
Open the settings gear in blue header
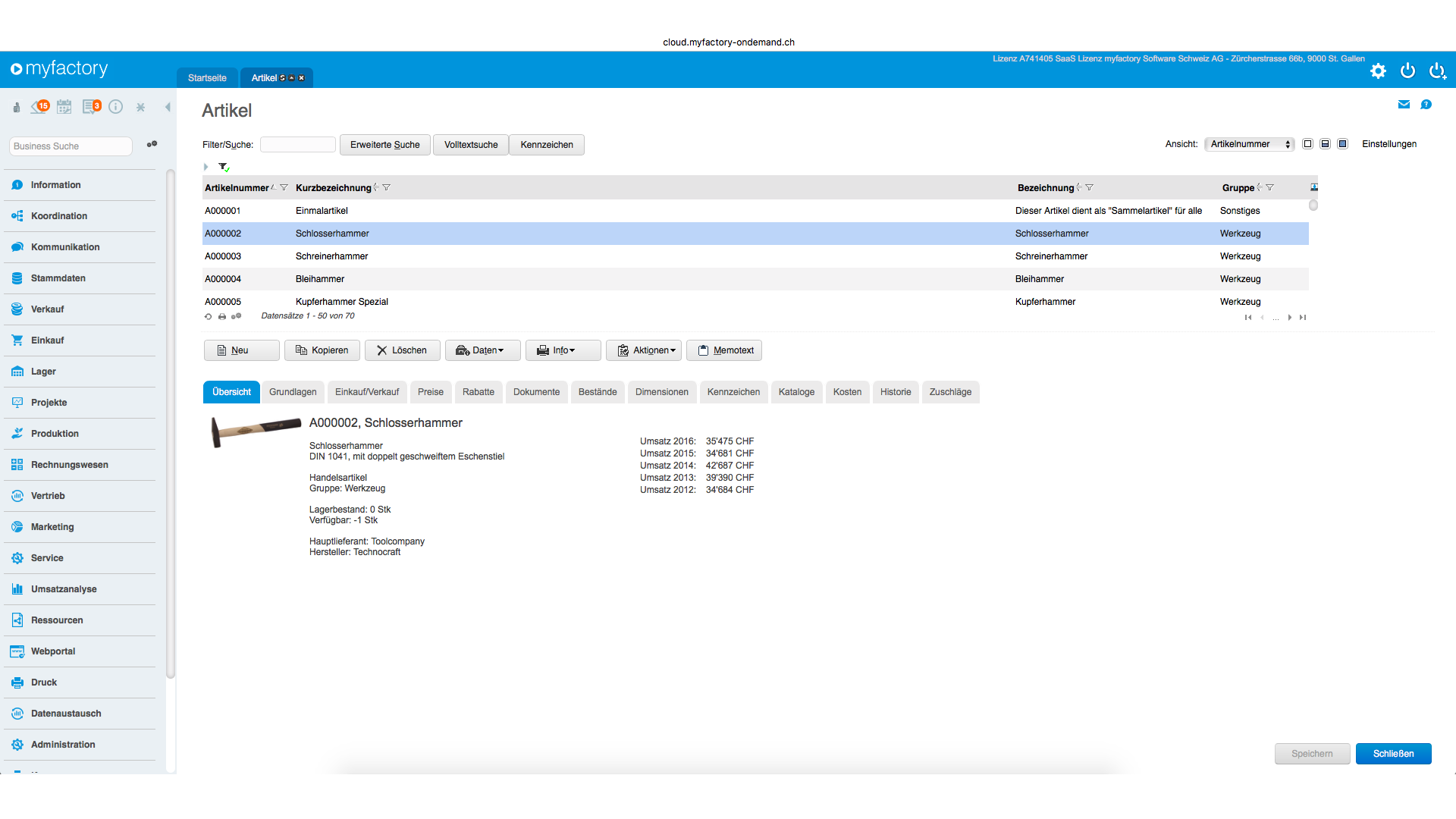tap(1378, 71)
